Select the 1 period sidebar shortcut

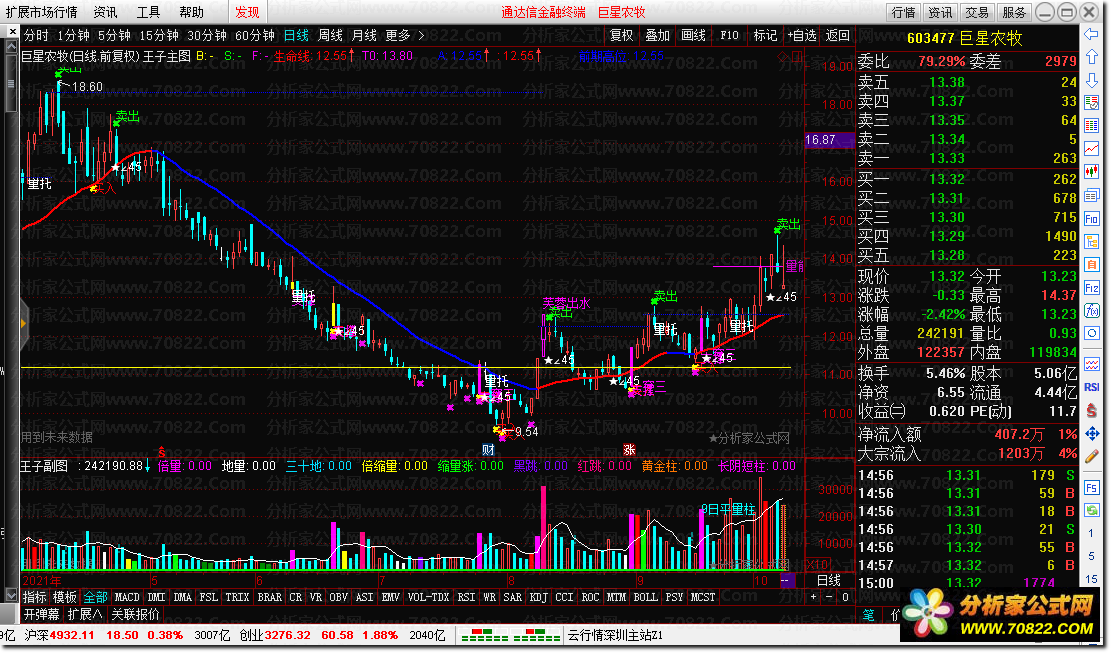tap(1091, 533)
